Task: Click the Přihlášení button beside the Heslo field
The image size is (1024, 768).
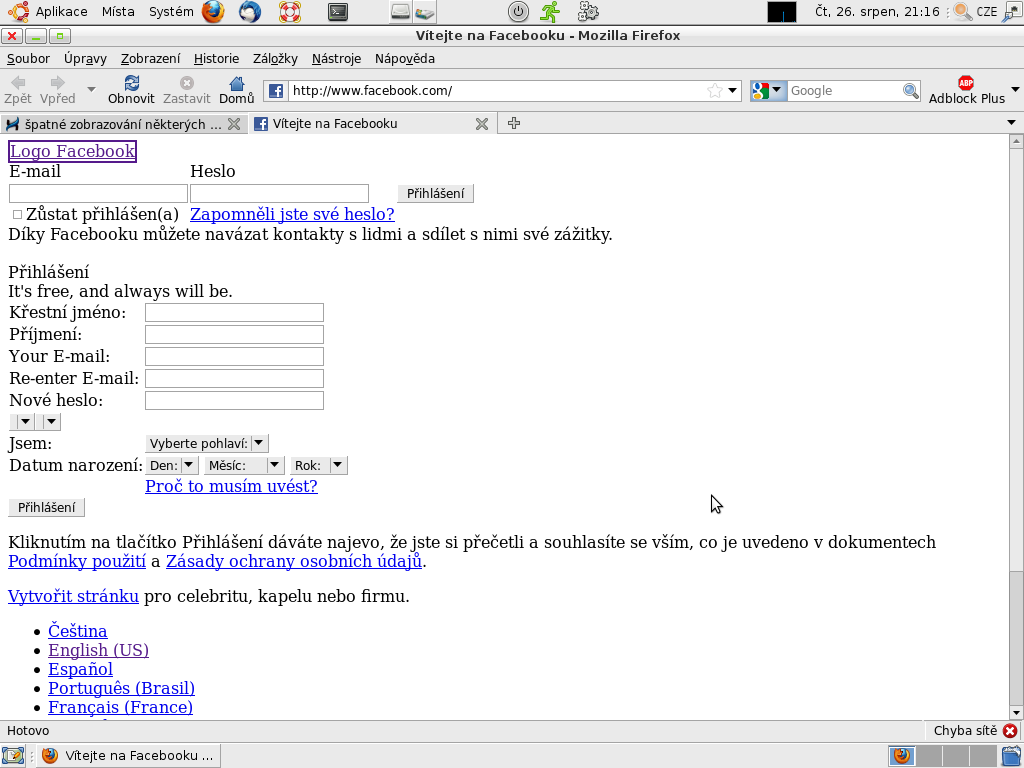Action: [436, 193]
